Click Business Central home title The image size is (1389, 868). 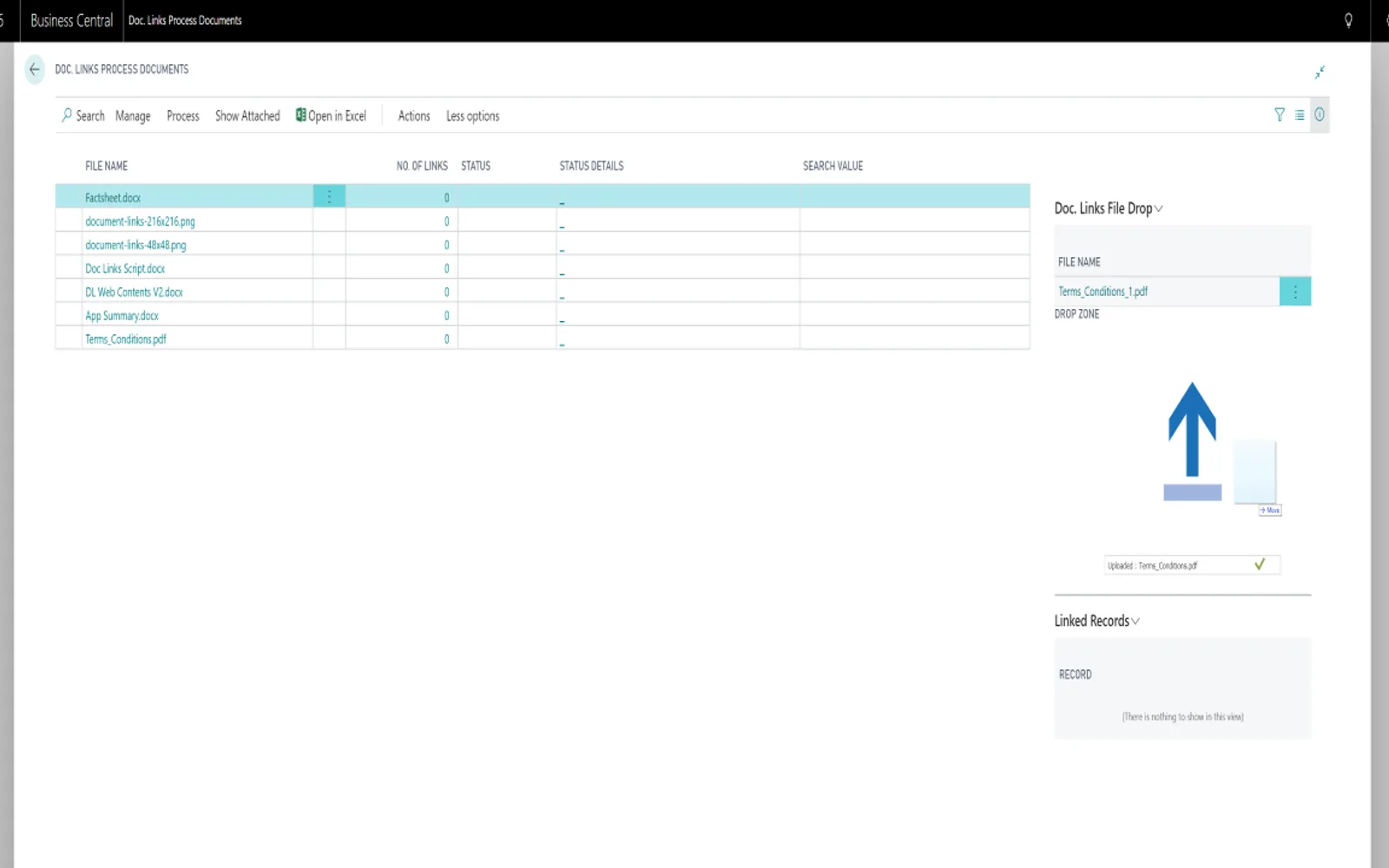(x=71, y=20)
